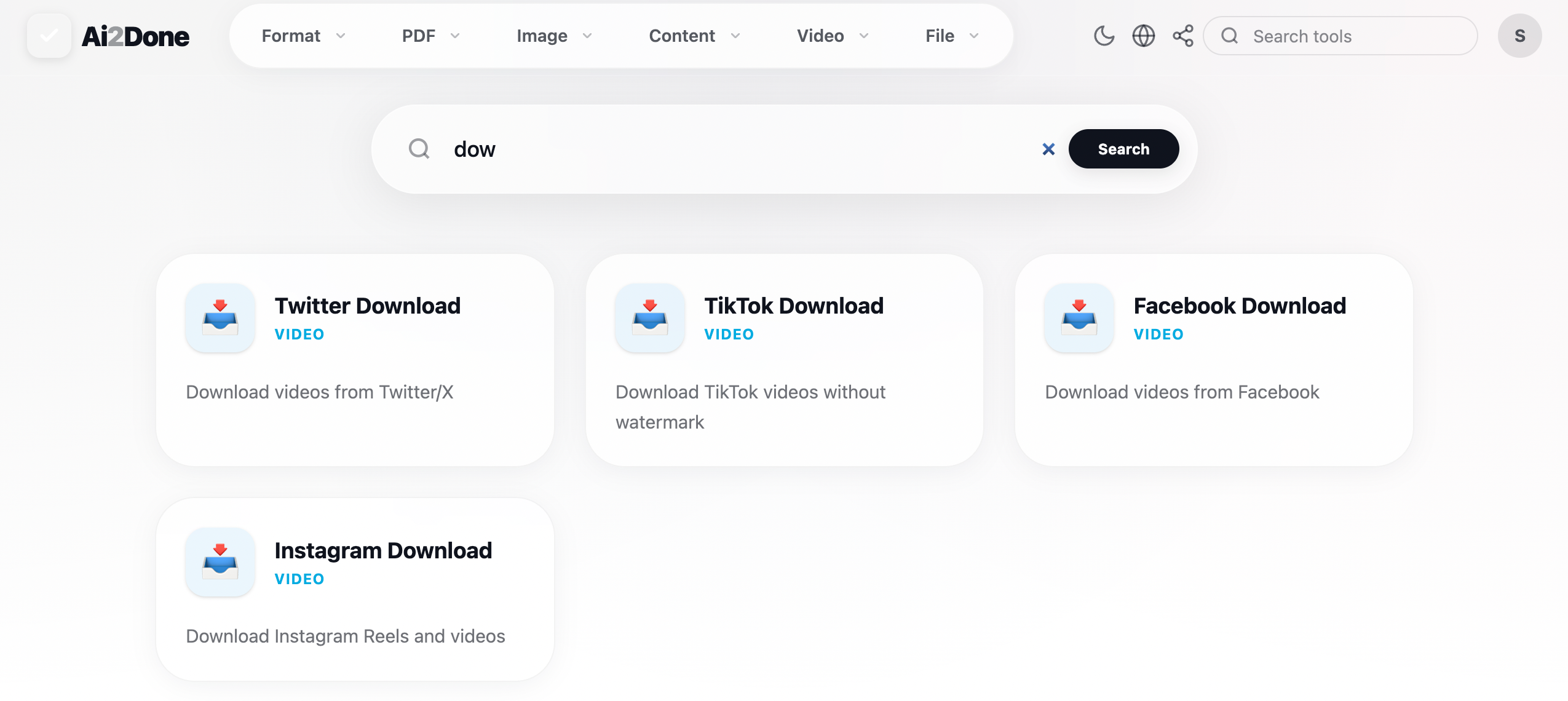The width and height of the screenshot is (1568, 701).
Task: Toggle dark mode with the moon icon
Action: (x=1104, y=36)
